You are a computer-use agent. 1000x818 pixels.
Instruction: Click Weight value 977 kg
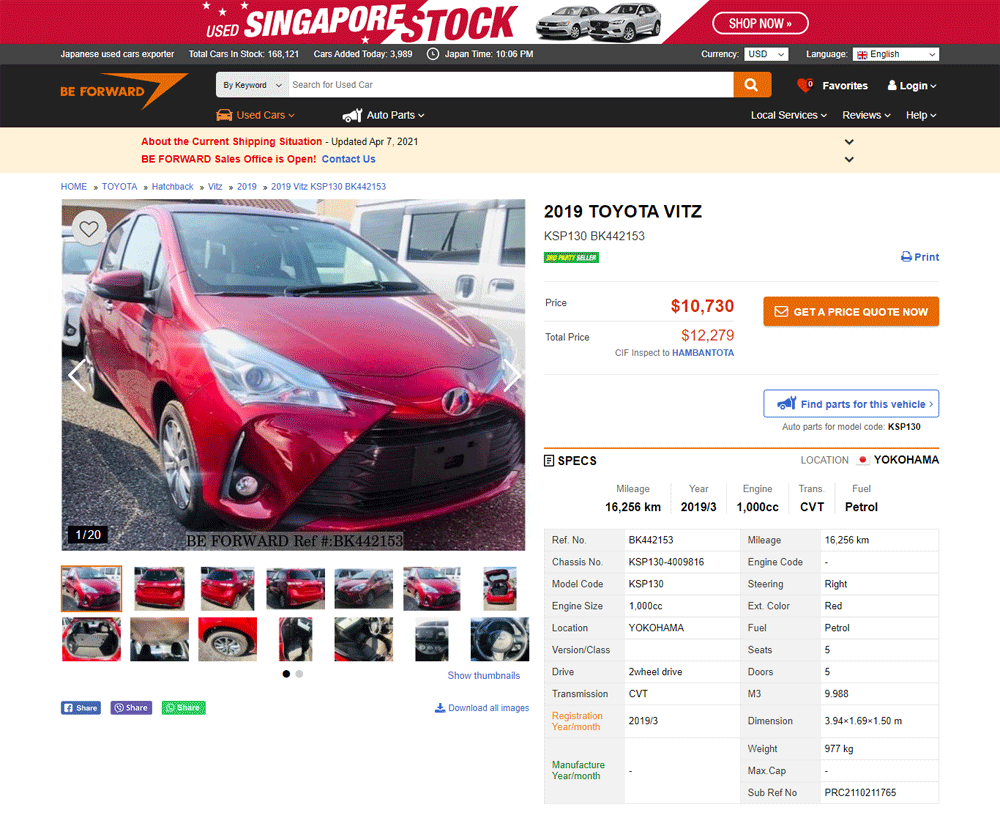[x=839, y=749]
